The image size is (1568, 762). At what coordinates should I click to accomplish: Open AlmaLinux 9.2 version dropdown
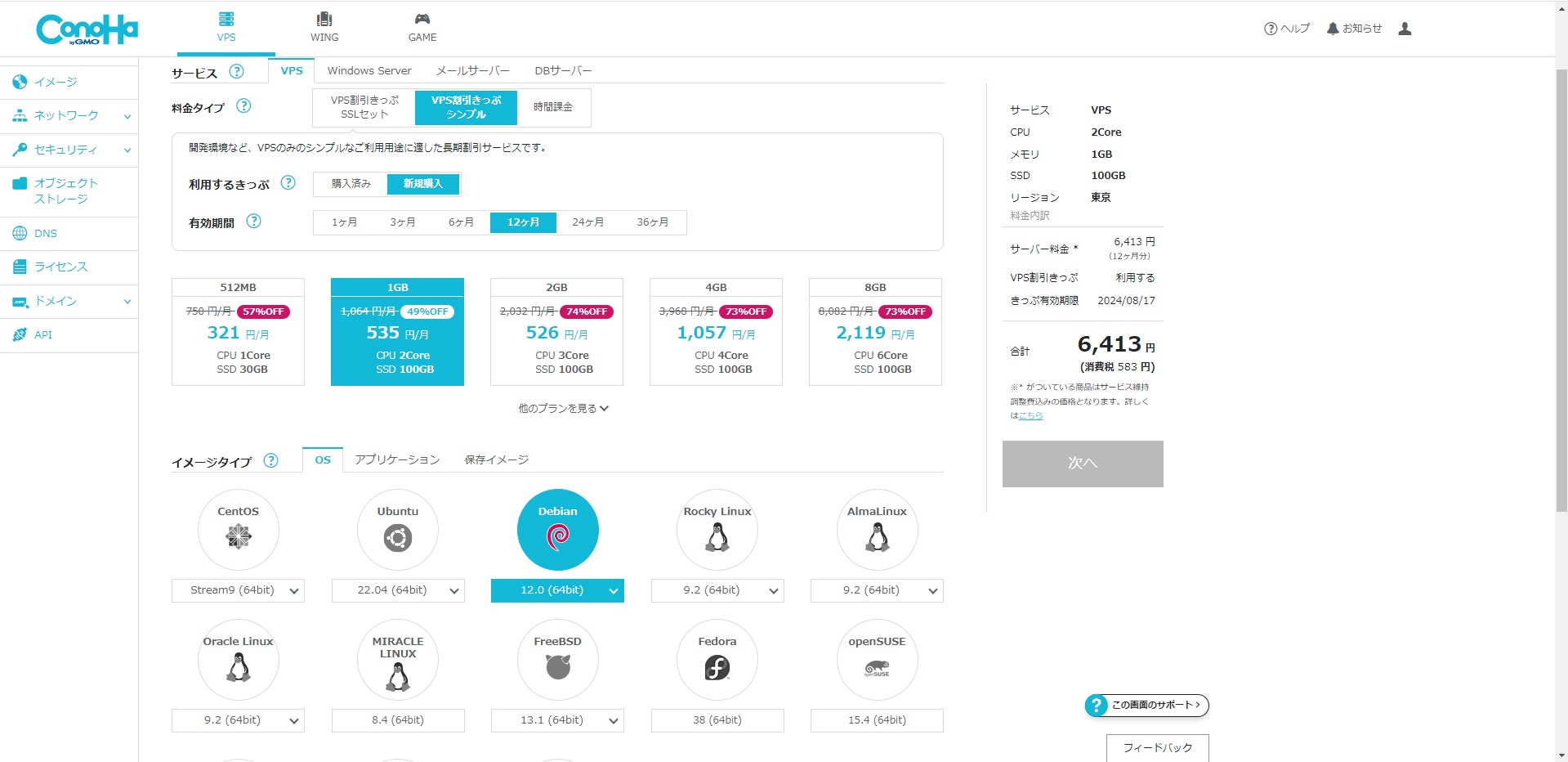tap(877, 590)
